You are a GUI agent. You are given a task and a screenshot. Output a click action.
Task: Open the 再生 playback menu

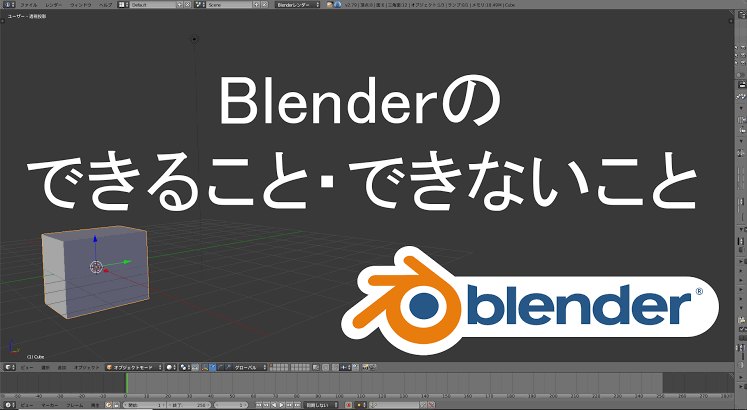pos(95,405)
